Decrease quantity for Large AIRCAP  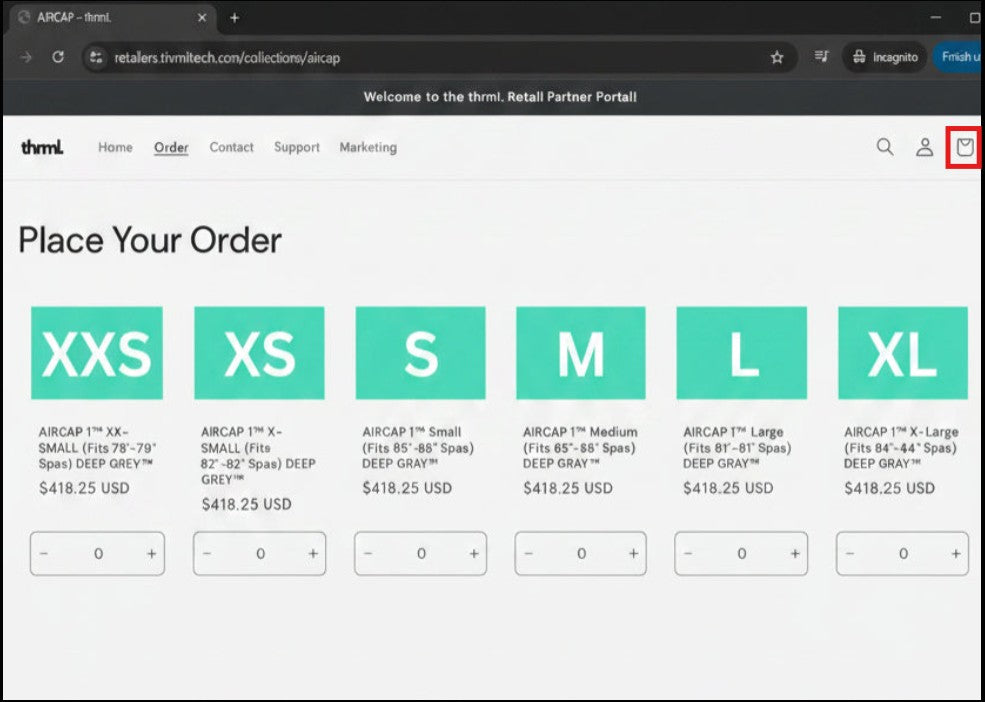(688, 554)
